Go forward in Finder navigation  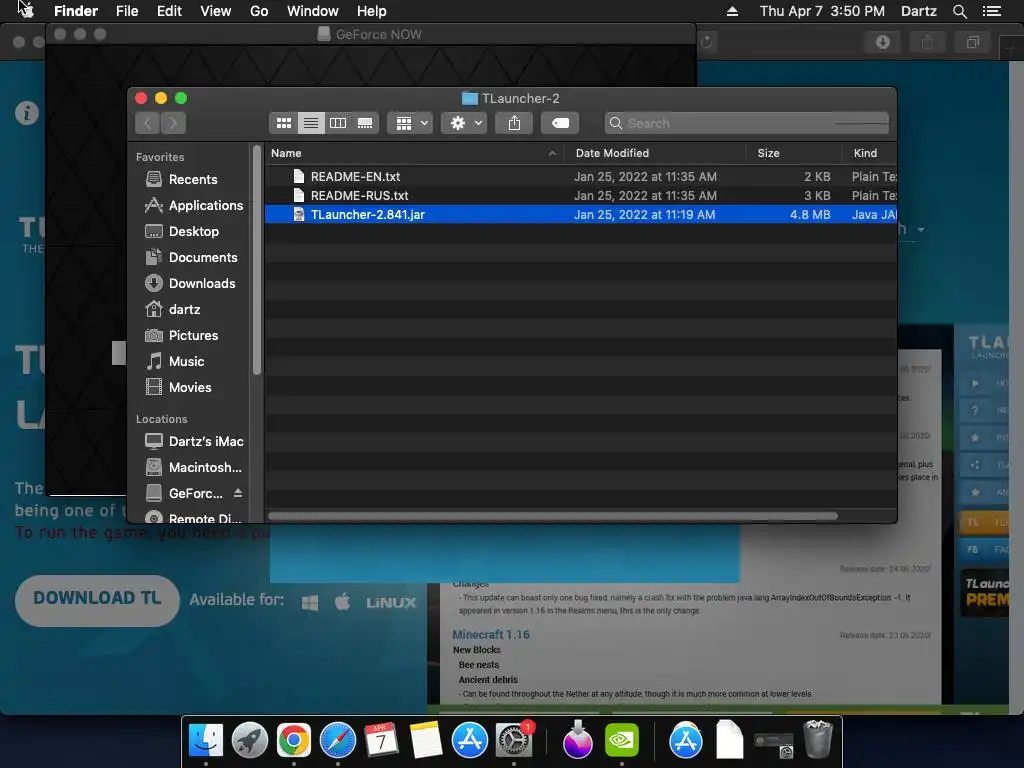pos(174,123)
